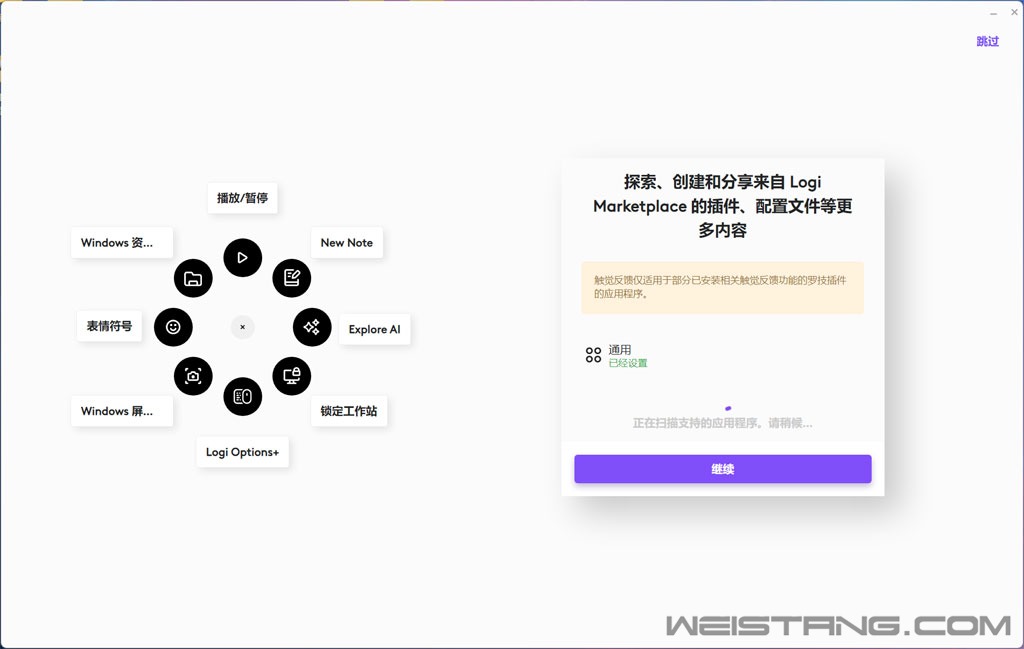Click the Logi Options+ label
The image size is (1024, 649).
coord(242,452)
